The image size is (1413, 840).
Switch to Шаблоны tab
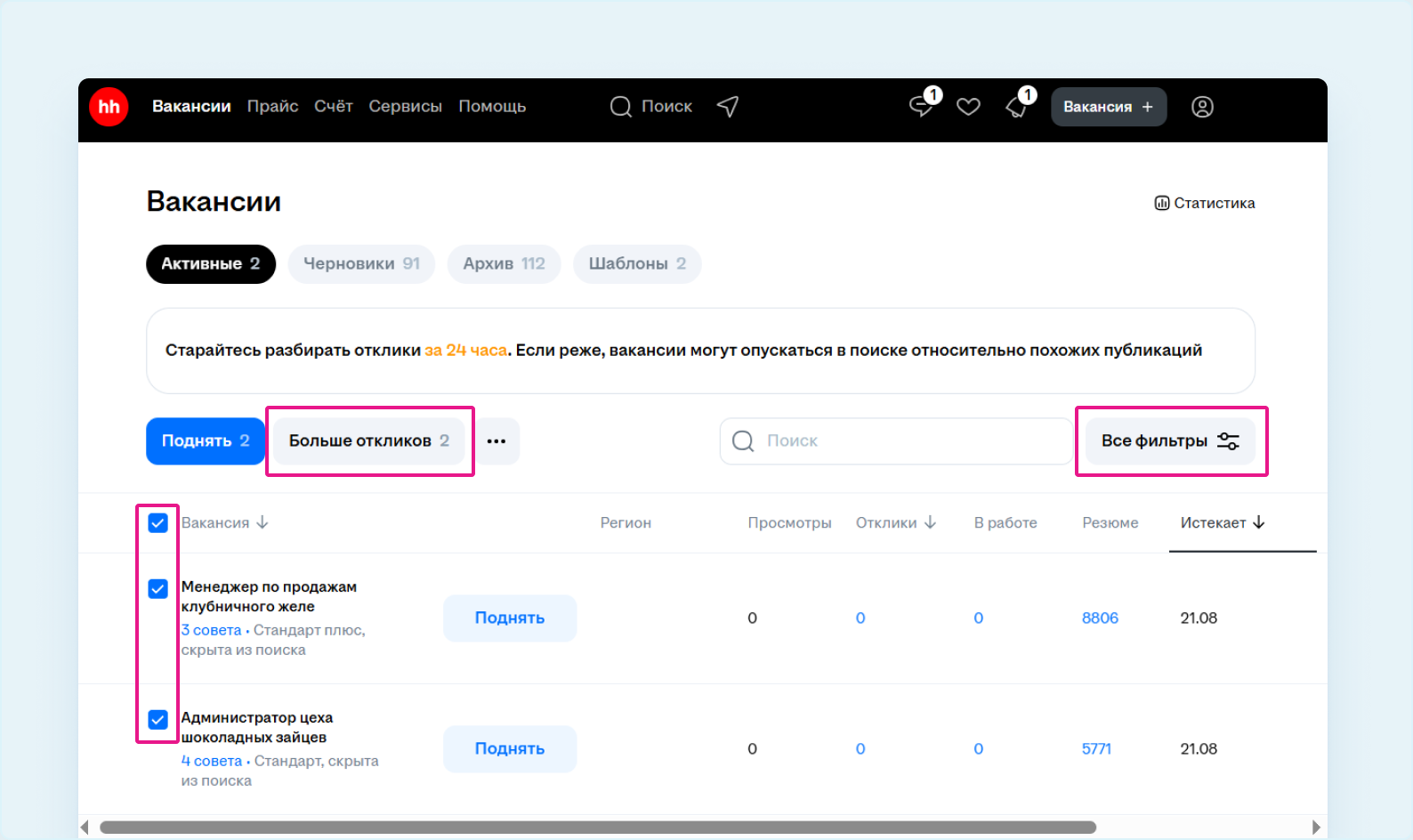(637, 264)
